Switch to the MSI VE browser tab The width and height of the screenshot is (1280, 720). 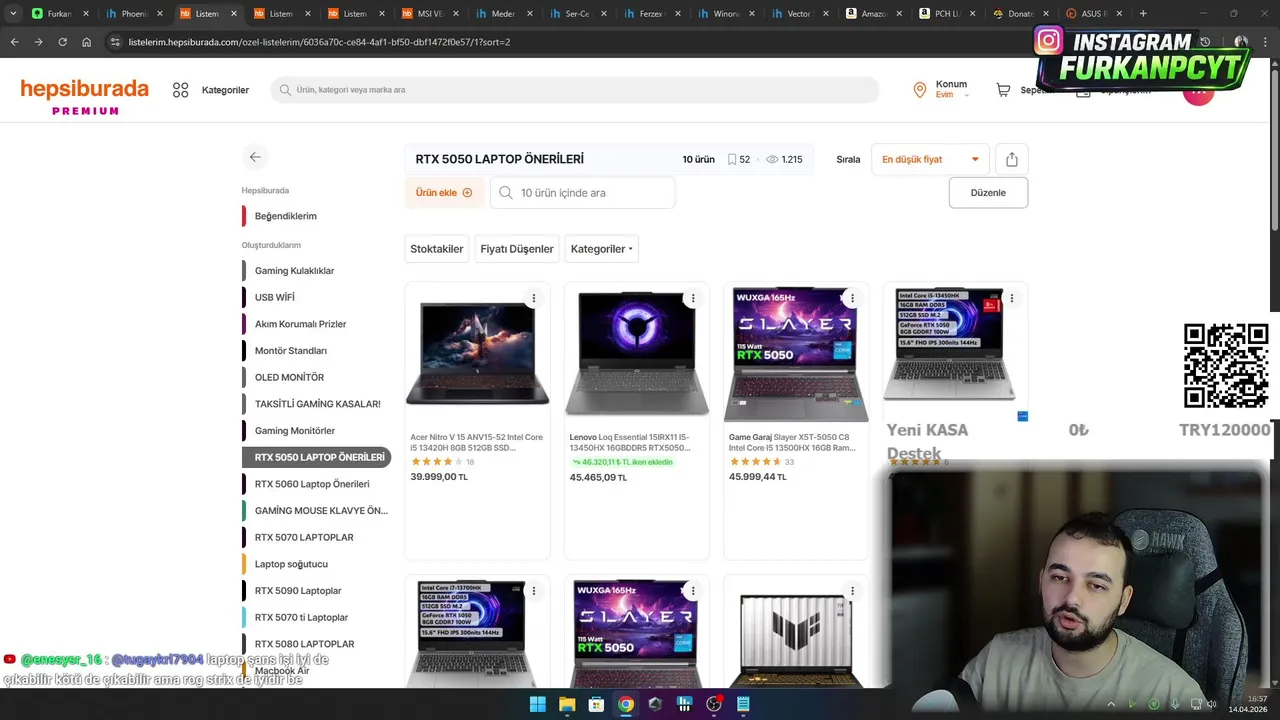430,14
